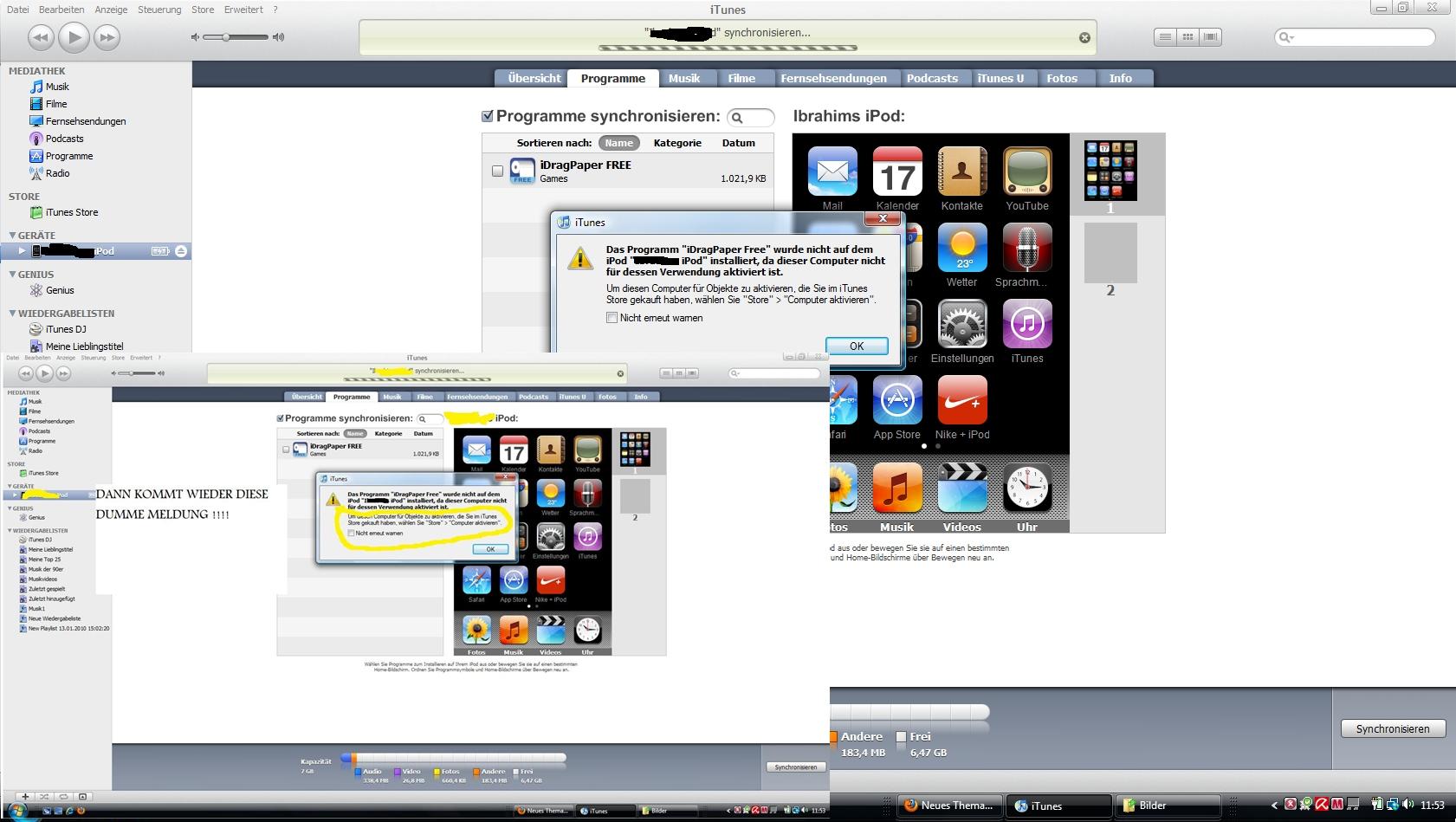Open the Steuerung menu

(159, 10)
